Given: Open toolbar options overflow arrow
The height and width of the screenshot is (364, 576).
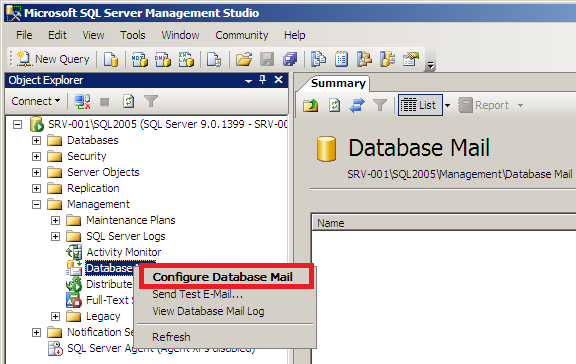Looking at the screenshot, I should pos(430,65).
